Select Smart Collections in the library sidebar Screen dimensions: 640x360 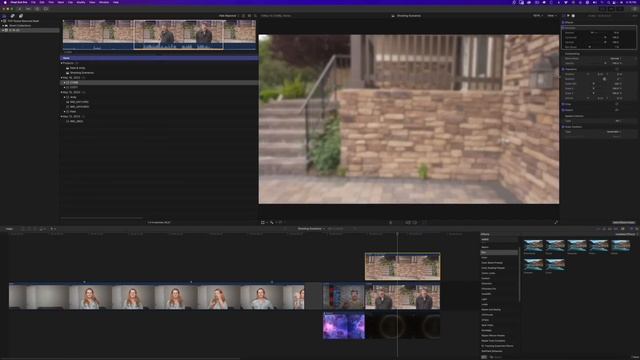(20, 25)
